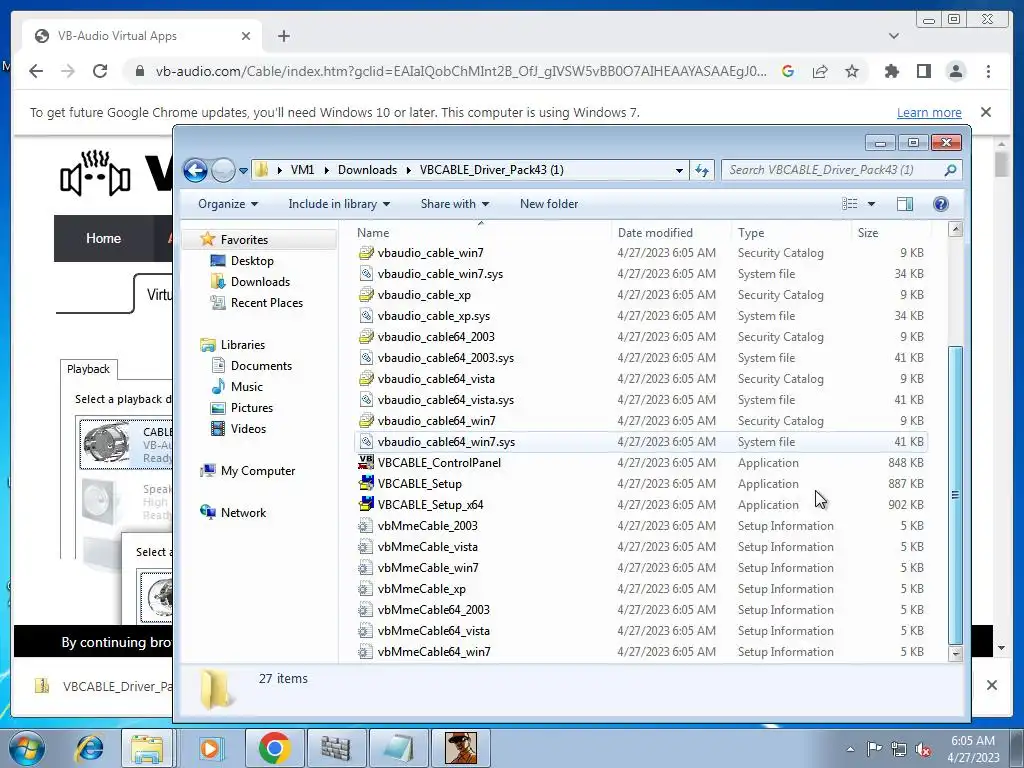Open the Share with menu
The width and height of the screenshot is (1024, 768).
[x=455, y=204]
